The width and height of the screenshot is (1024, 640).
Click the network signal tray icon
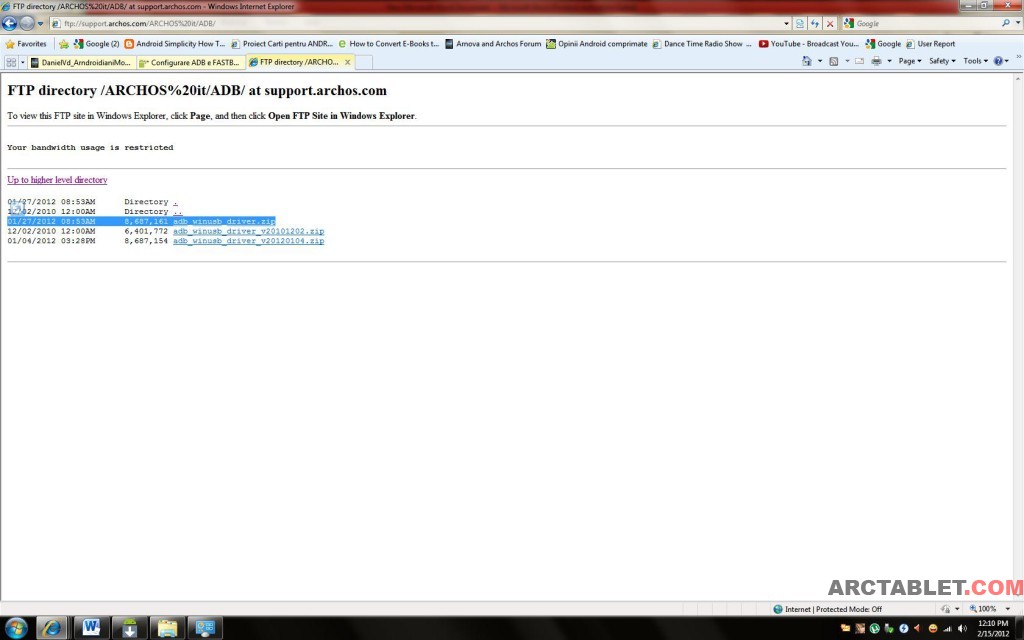947,629
